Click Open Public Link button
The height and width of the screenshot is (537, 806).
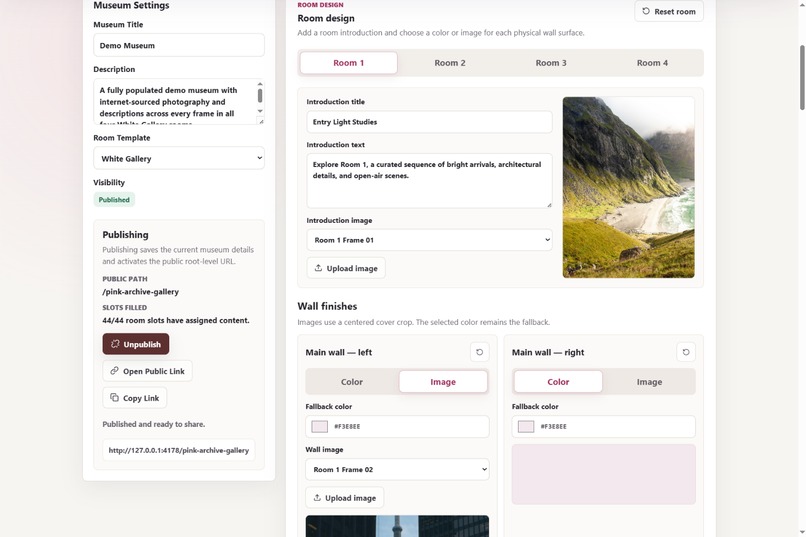(x=148, y=371)
